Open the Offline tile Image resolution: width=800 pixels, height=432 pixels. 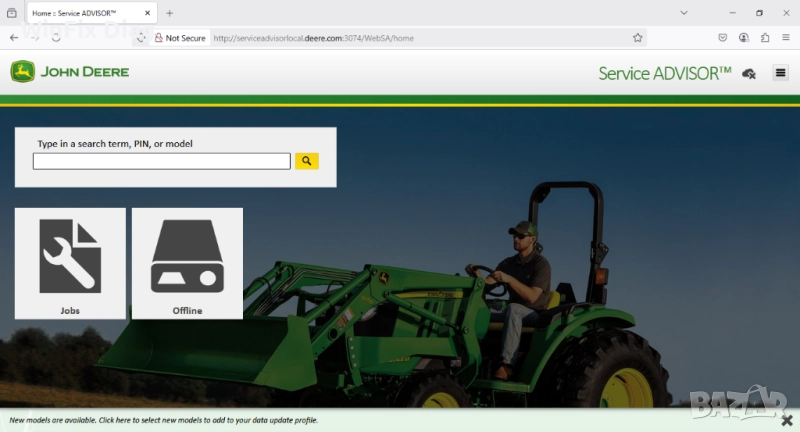coord(187,263)
